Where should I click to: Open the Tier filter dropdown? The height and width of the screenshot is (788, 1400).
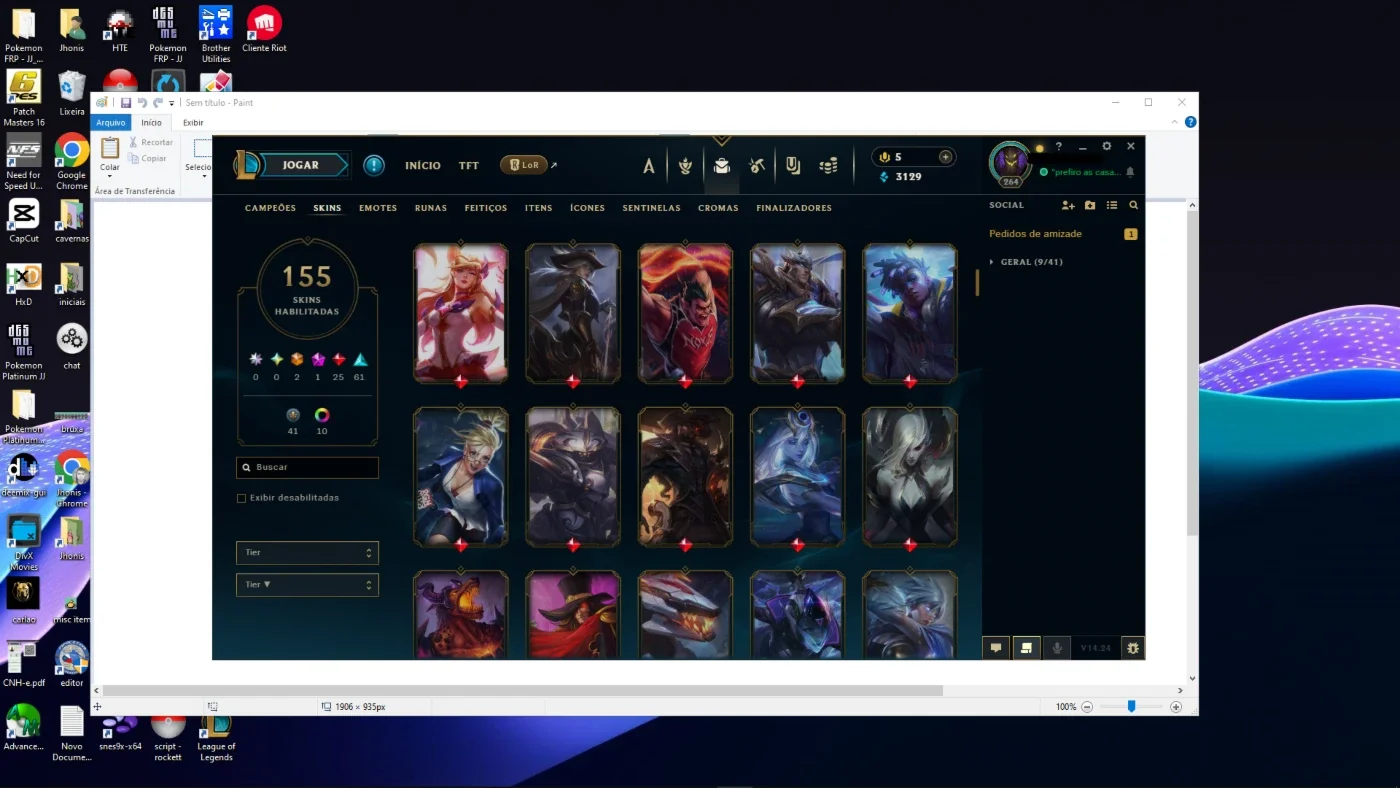(307, 553)
